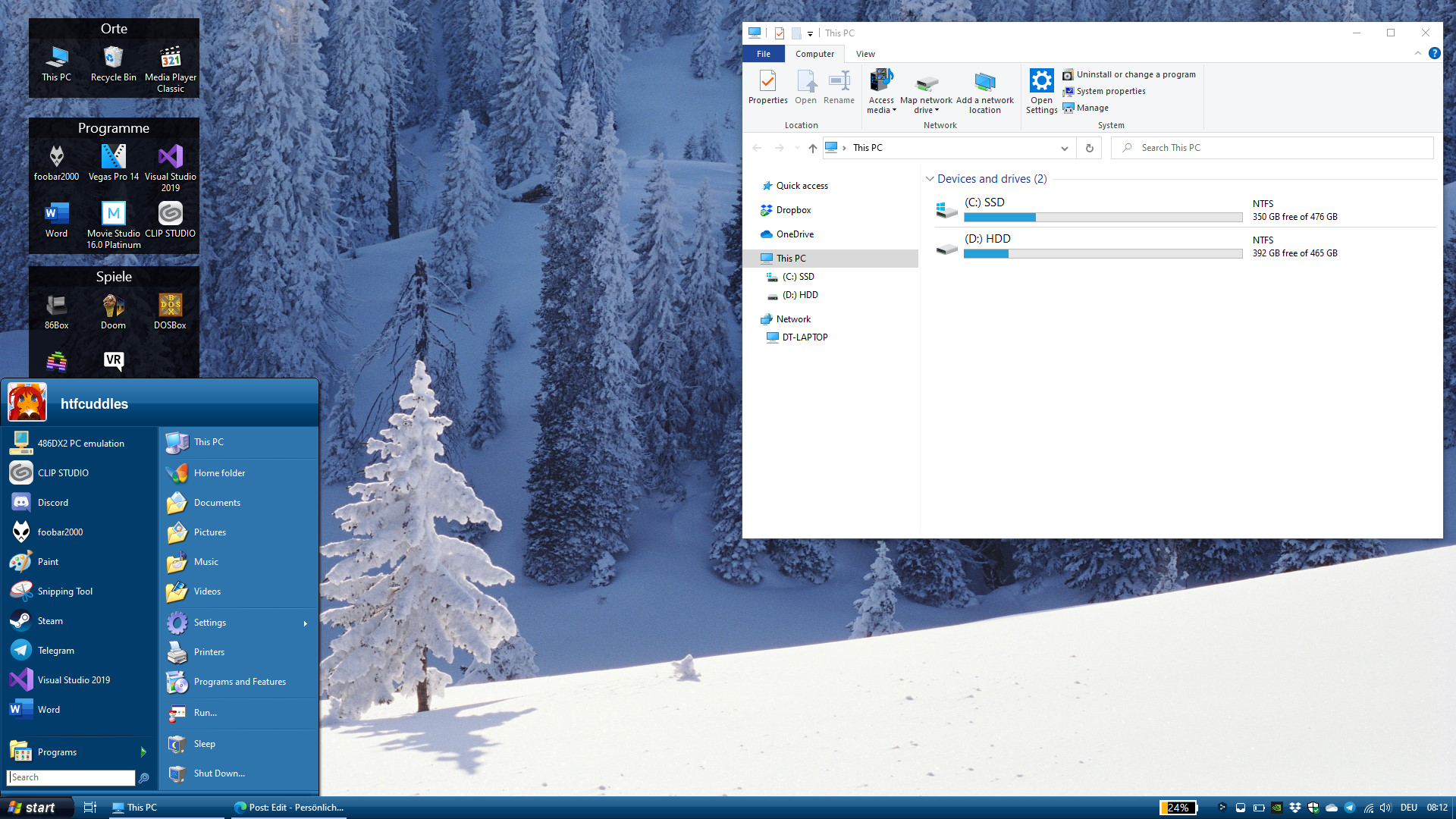Image resolution: width=1456 pixels, height=819 pixels.
Task: Click Uninstall or change a program
Action: coord(1129,74)
